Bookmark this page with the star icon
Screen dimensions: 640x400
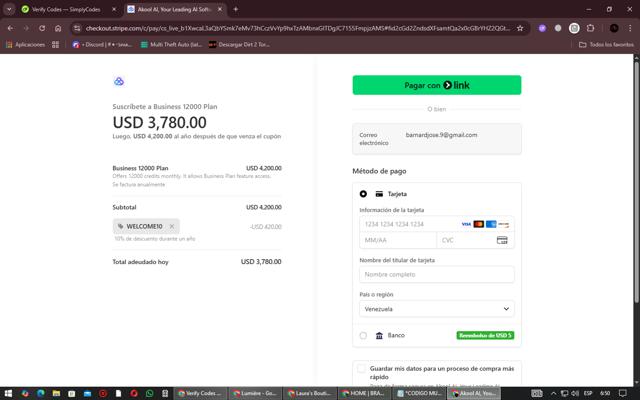(520, 28)
